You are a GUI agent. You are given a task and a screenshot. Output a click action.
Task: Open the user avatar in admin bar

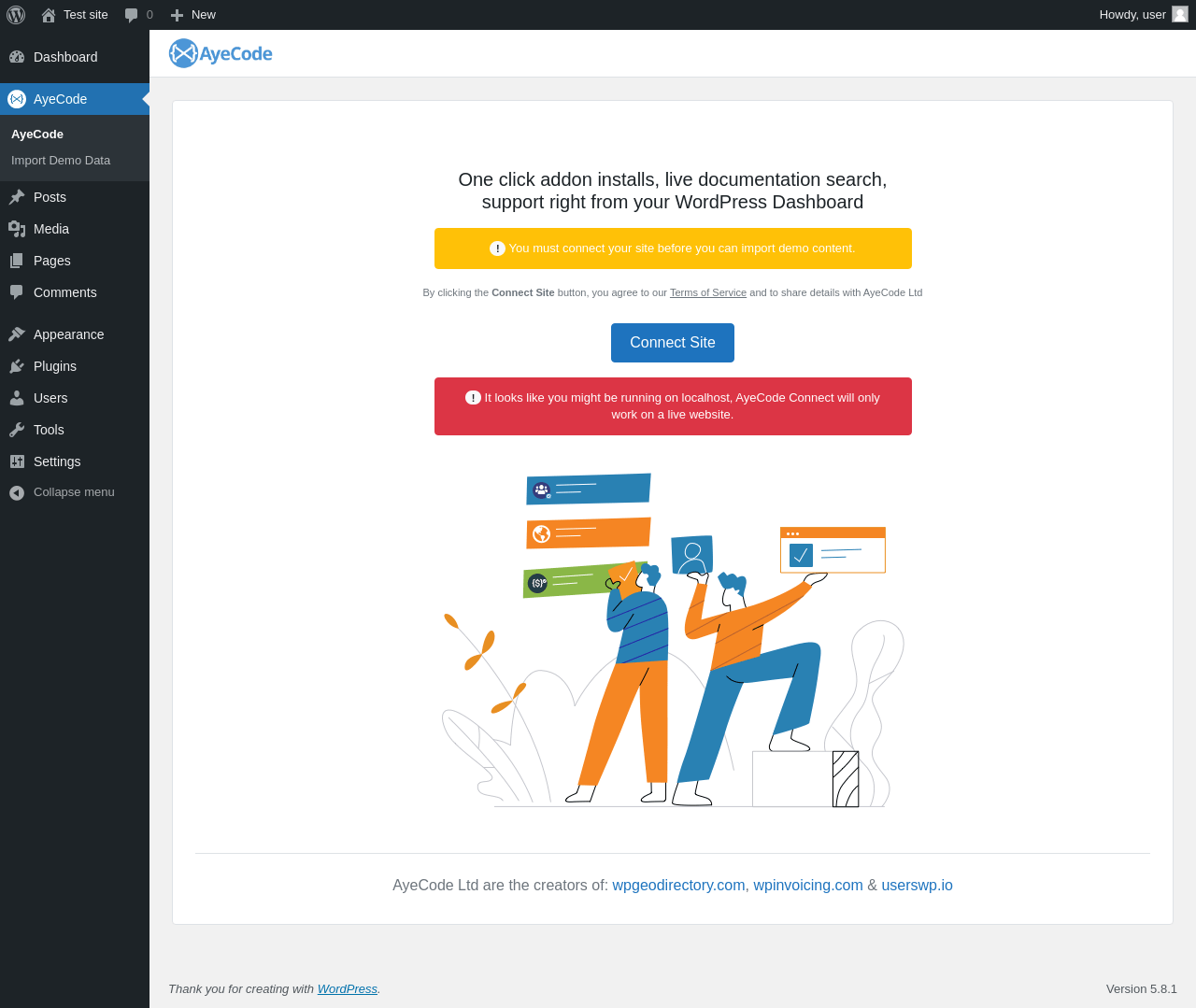pyautogui.click(x=1180, y=14)
